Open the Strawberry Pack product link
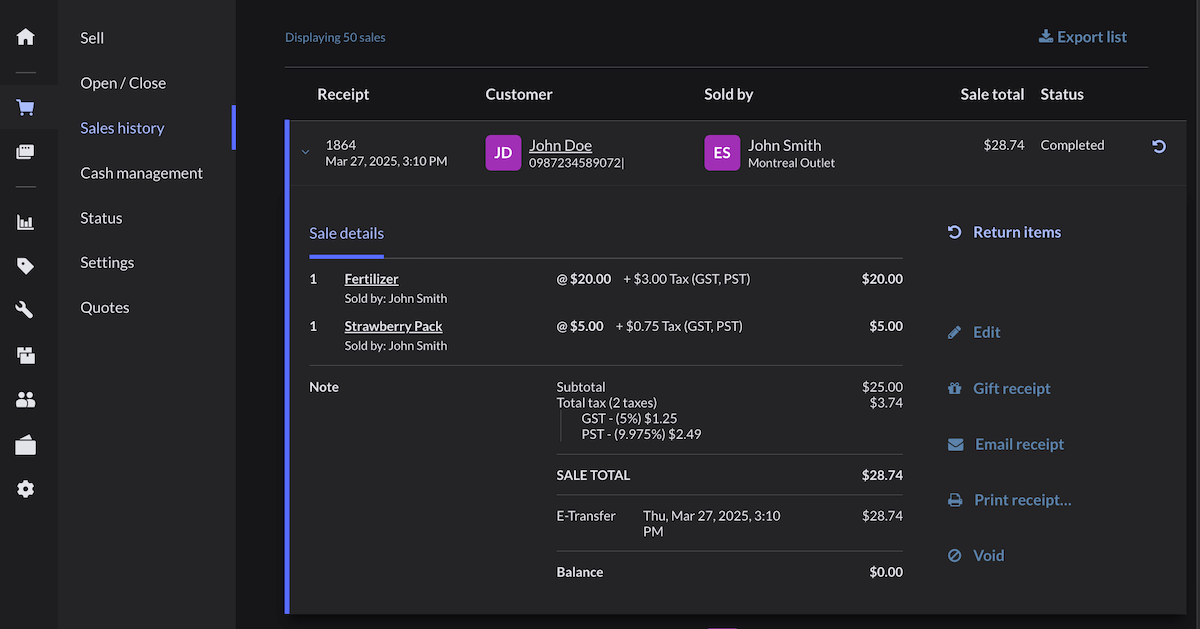The height and width of the screenshot is (629, 1200). tap(393, 326)
